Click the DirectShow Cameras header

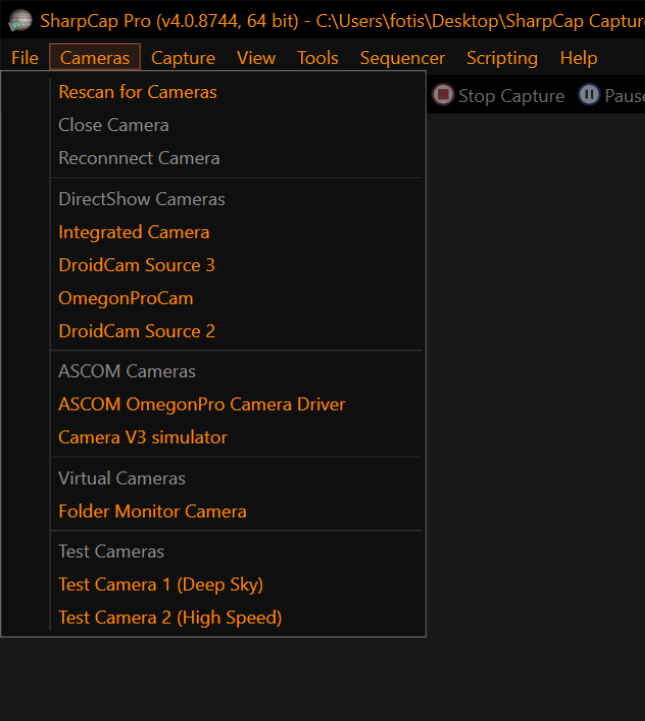(142, 199)
